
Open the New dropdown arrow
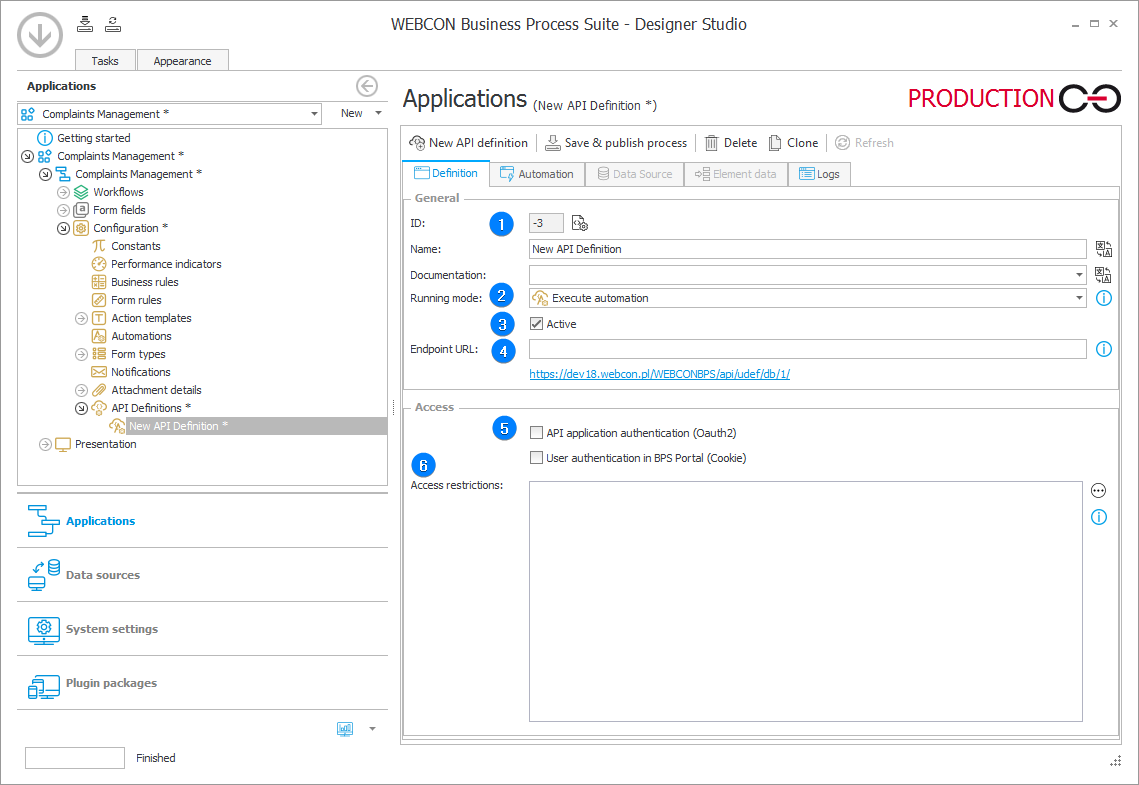click(x=378, y=113)
